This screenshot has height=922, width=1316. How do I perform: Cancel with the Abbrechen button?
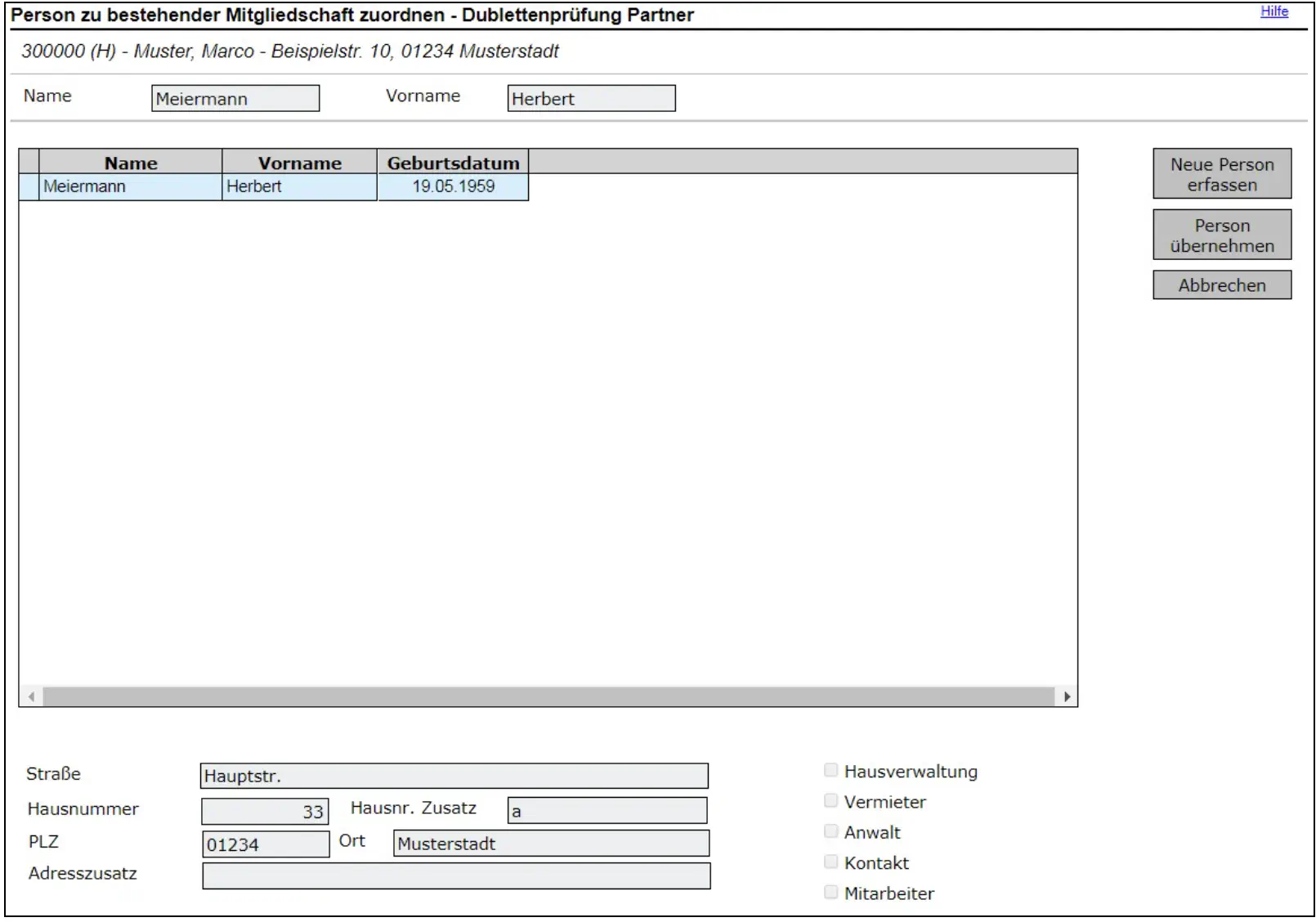tap(1221, 285)
